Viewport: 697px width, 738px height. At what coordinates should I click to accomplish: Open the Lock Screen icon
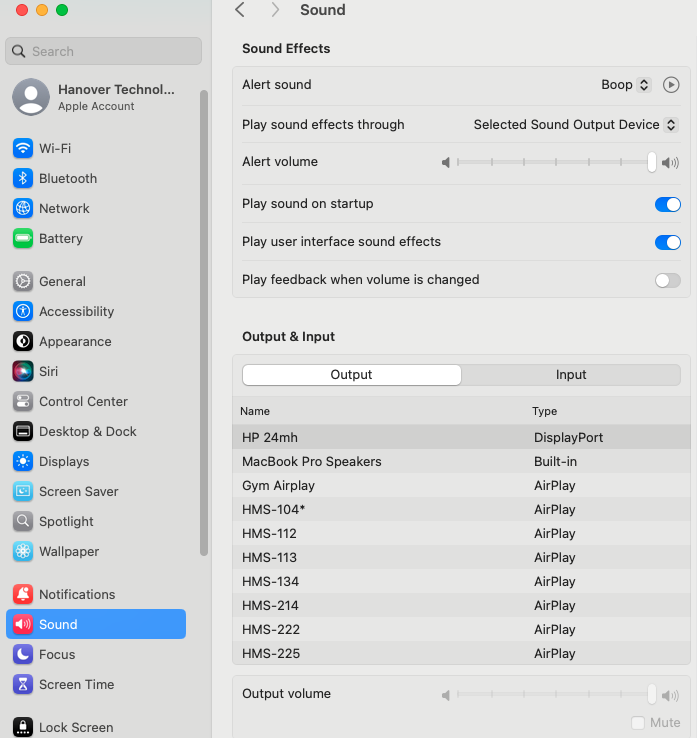point(23,727)
